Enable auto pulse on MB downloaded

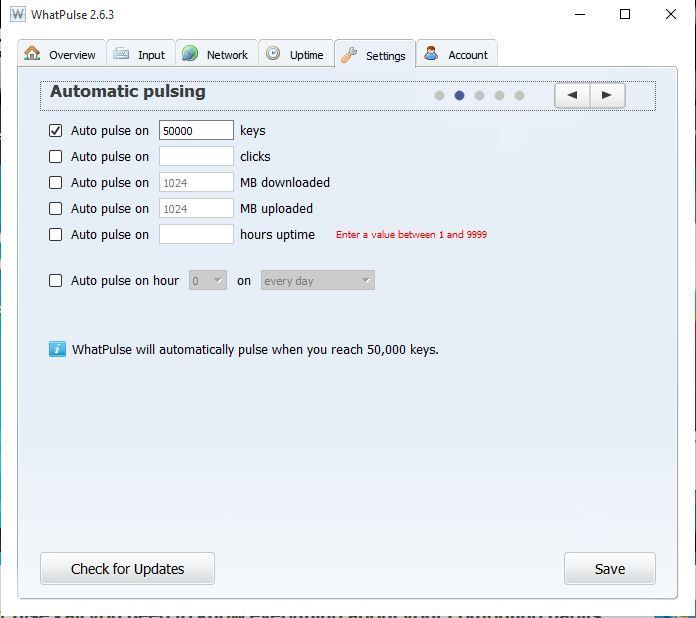(x=55, y=182)
